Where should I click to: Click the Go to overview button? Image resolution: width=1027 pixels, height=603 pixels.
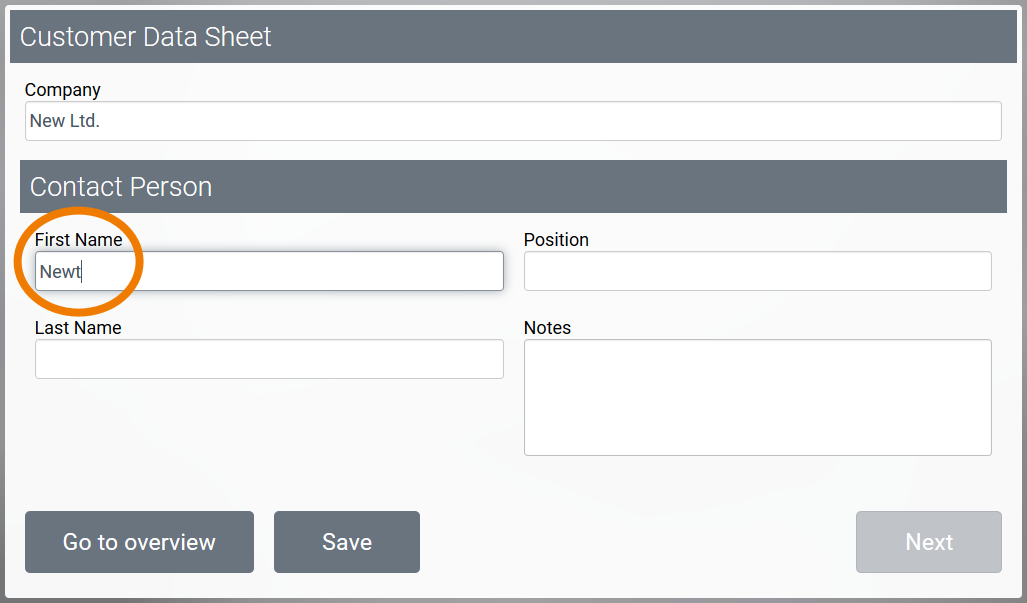139,542
